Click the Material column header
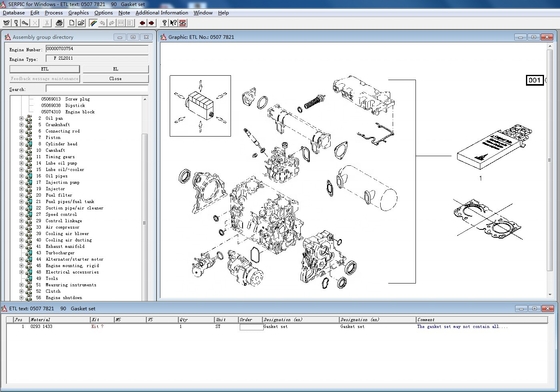 [x=59, y=320]
